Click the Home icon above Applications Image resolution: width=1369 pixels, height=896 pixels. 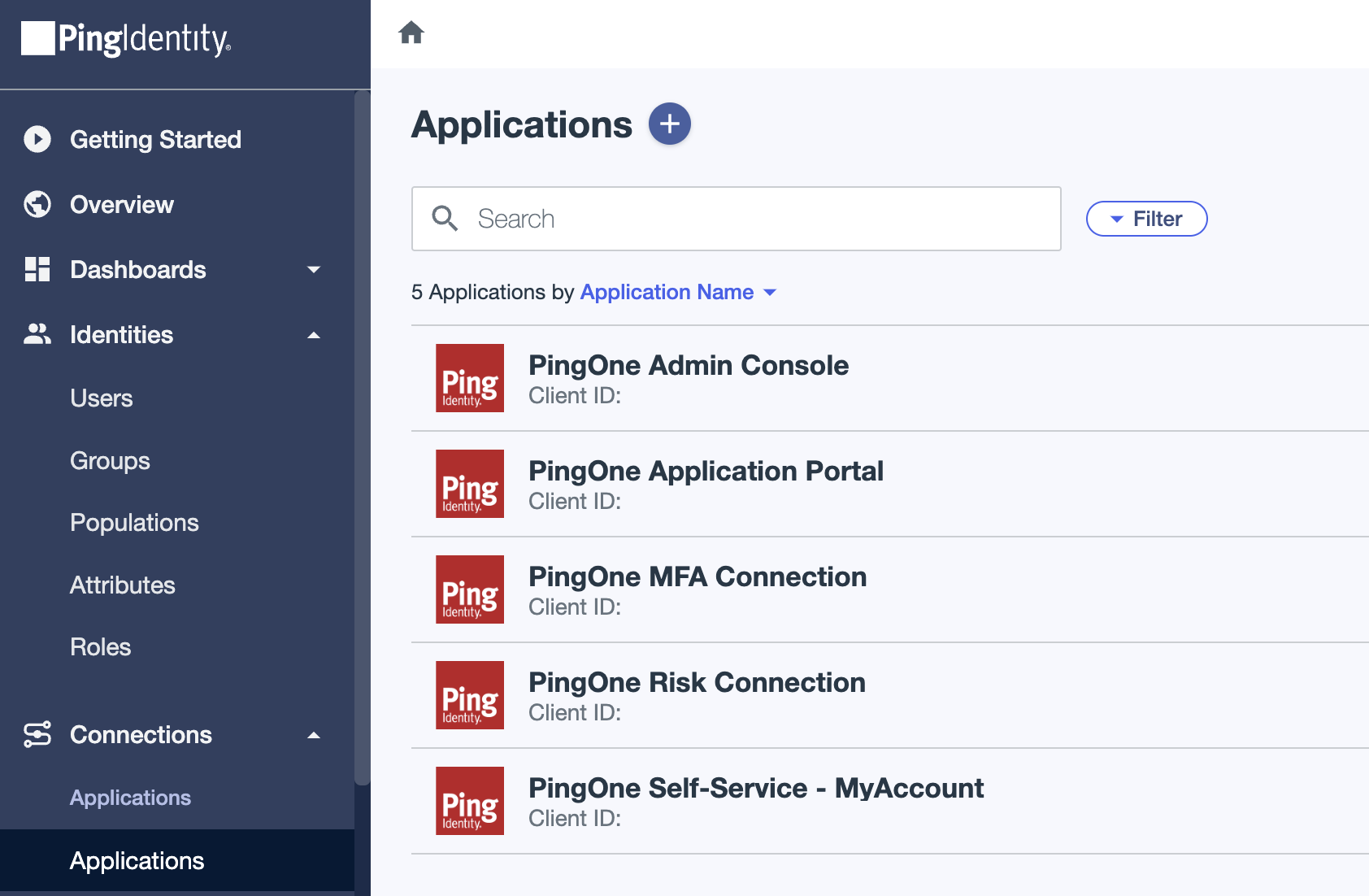tap(412, 33)
